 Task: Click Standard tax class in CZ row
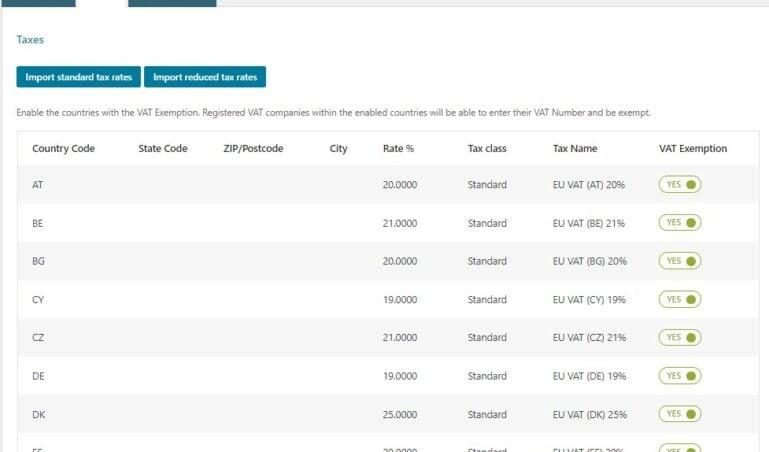point(487,338)
